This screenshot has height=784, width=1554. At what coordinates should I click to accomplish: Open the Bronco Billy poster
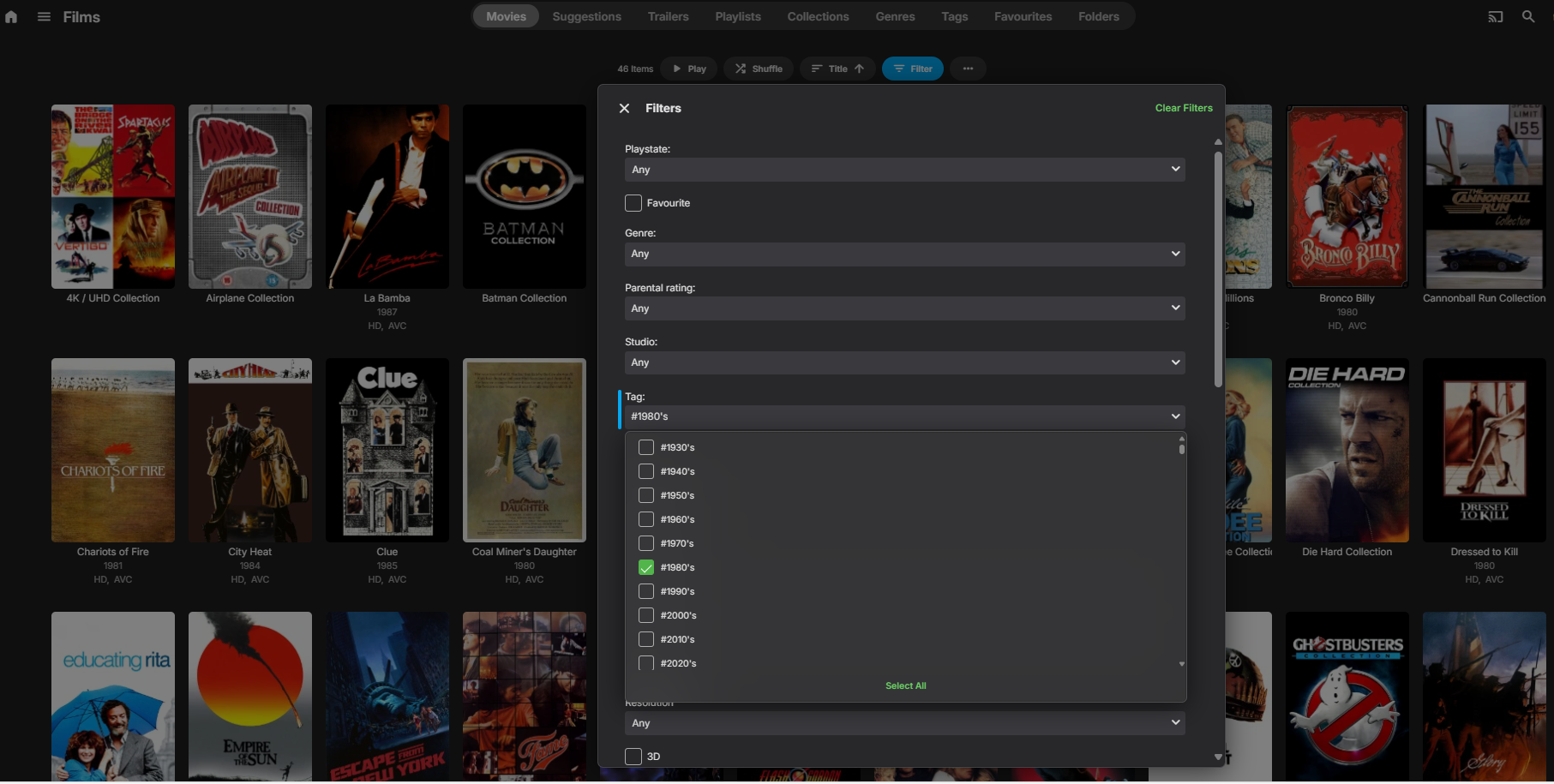coord(1347,197)
